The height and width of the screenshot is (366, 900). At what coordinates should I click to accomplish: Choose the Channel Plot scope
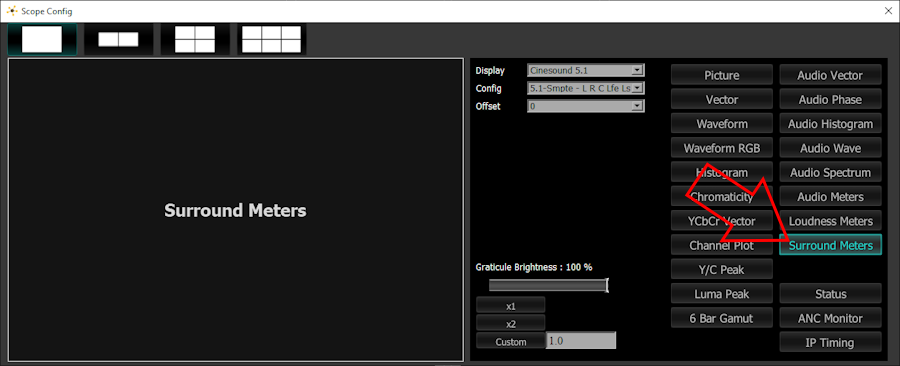[721, 245]
